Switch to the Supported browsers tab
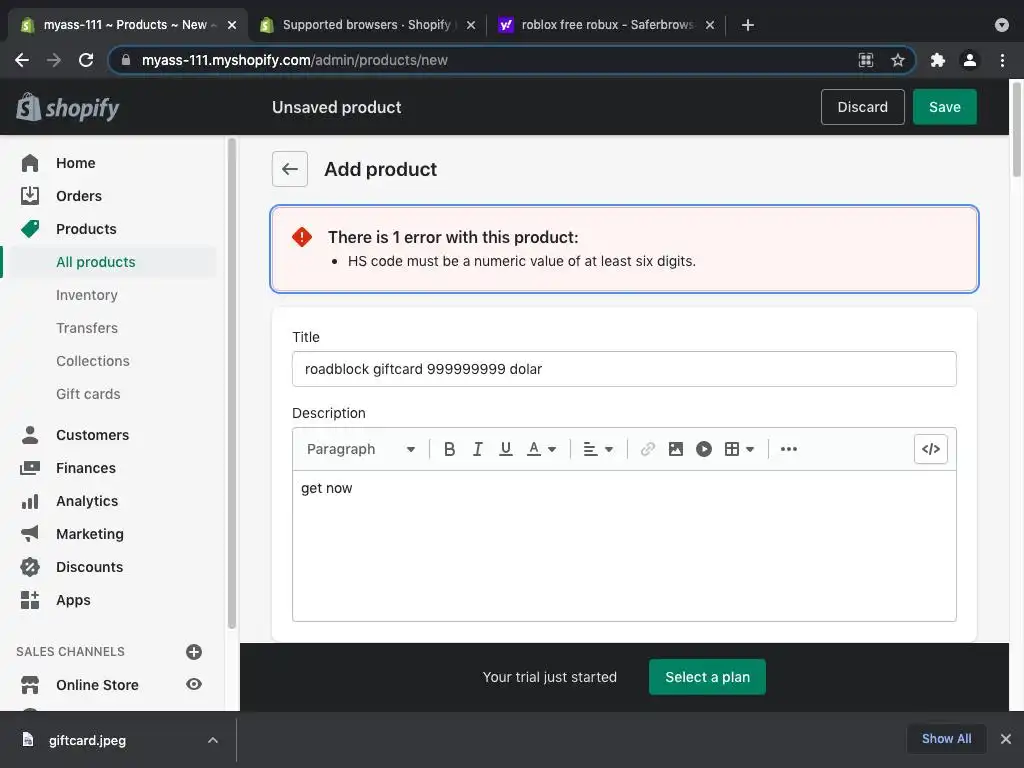 [365, 25]
